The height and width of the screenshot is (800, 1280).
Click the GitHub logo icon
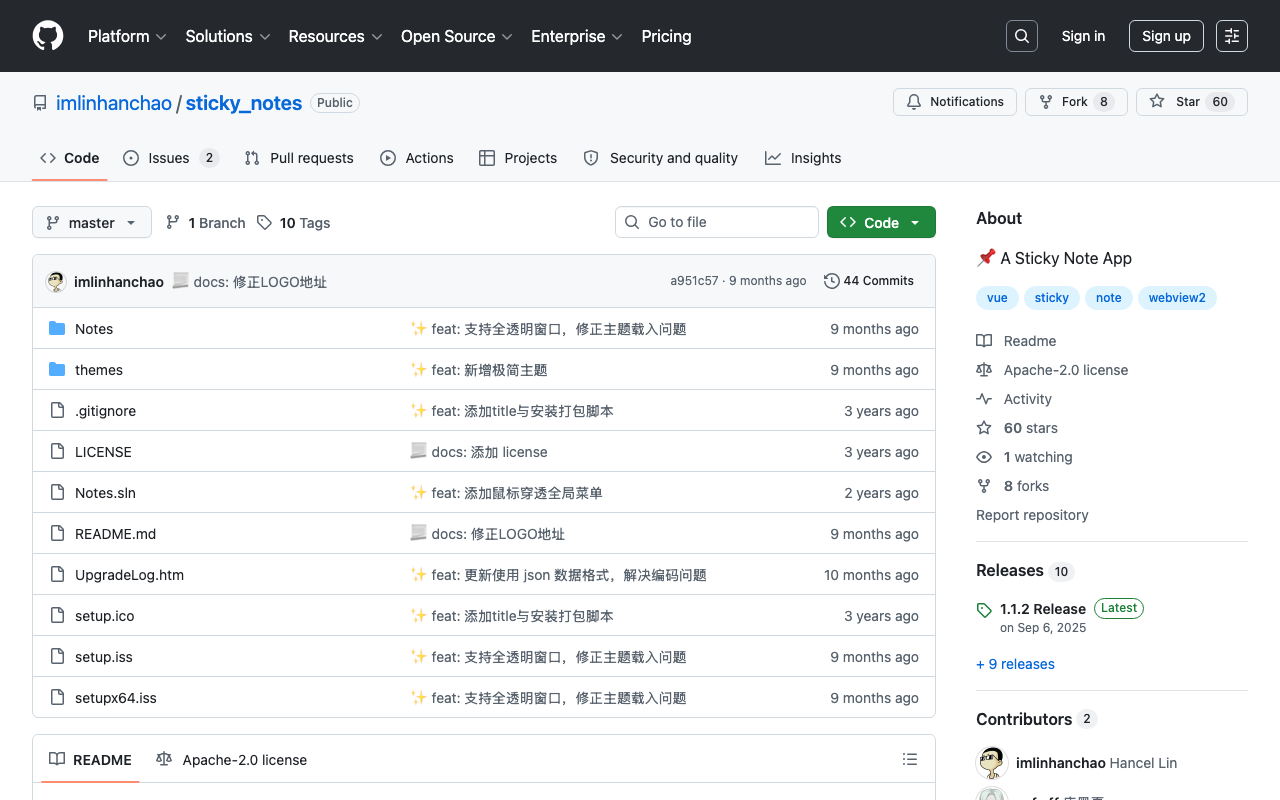click(x=48, y=36)
